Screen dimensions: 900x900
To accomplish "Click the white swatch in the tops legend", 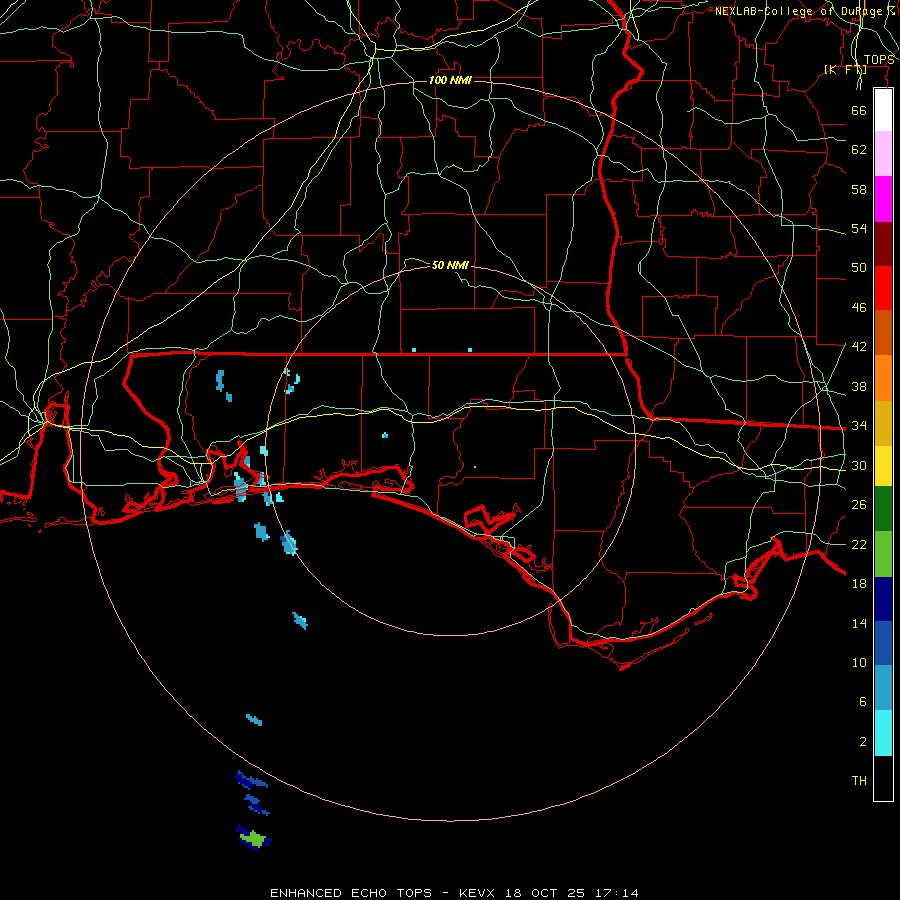I will [883, 110].
